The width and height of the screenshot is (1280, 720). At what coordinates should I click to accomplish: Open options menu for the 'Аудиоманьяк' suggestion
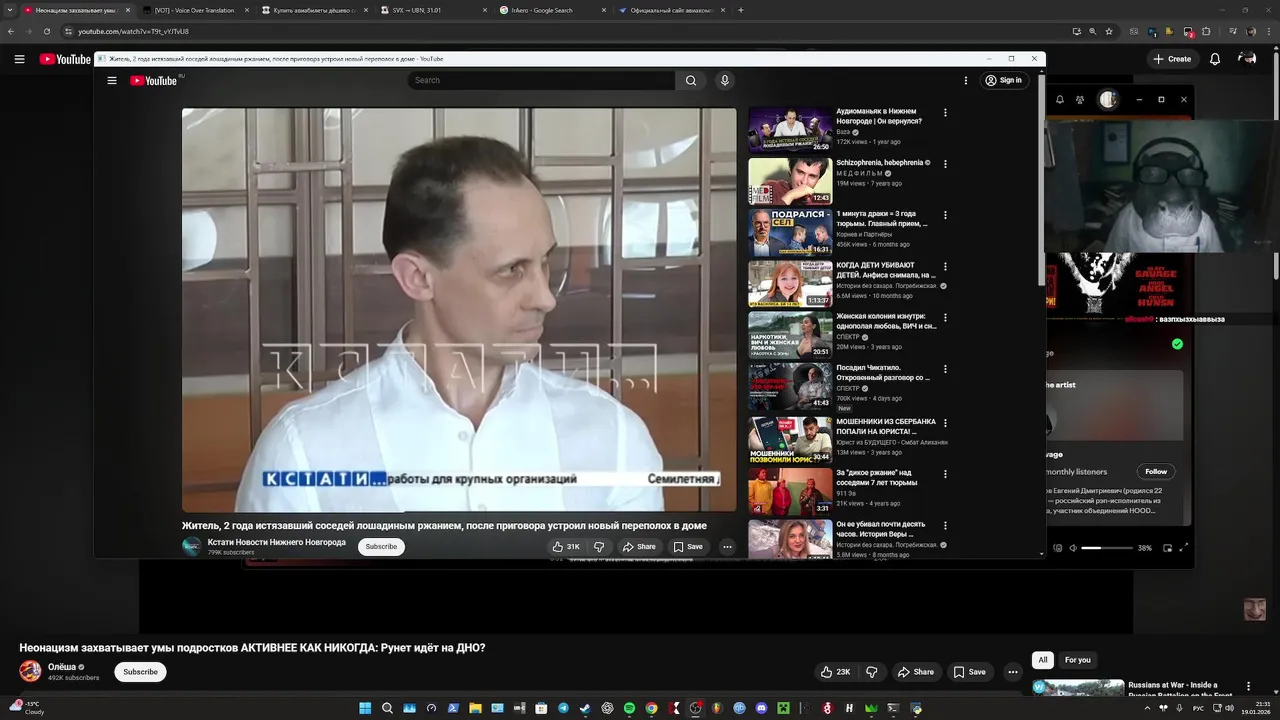point(945,113)
